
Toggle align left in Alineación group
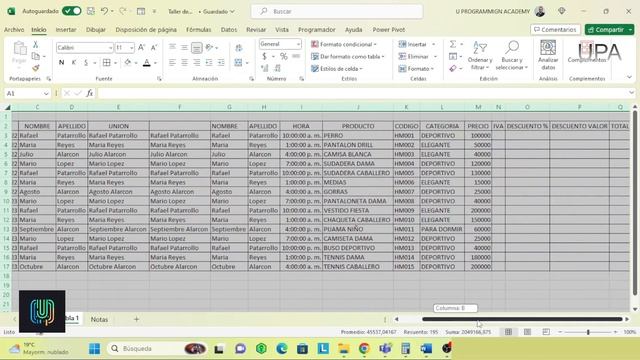pos(172,62)
